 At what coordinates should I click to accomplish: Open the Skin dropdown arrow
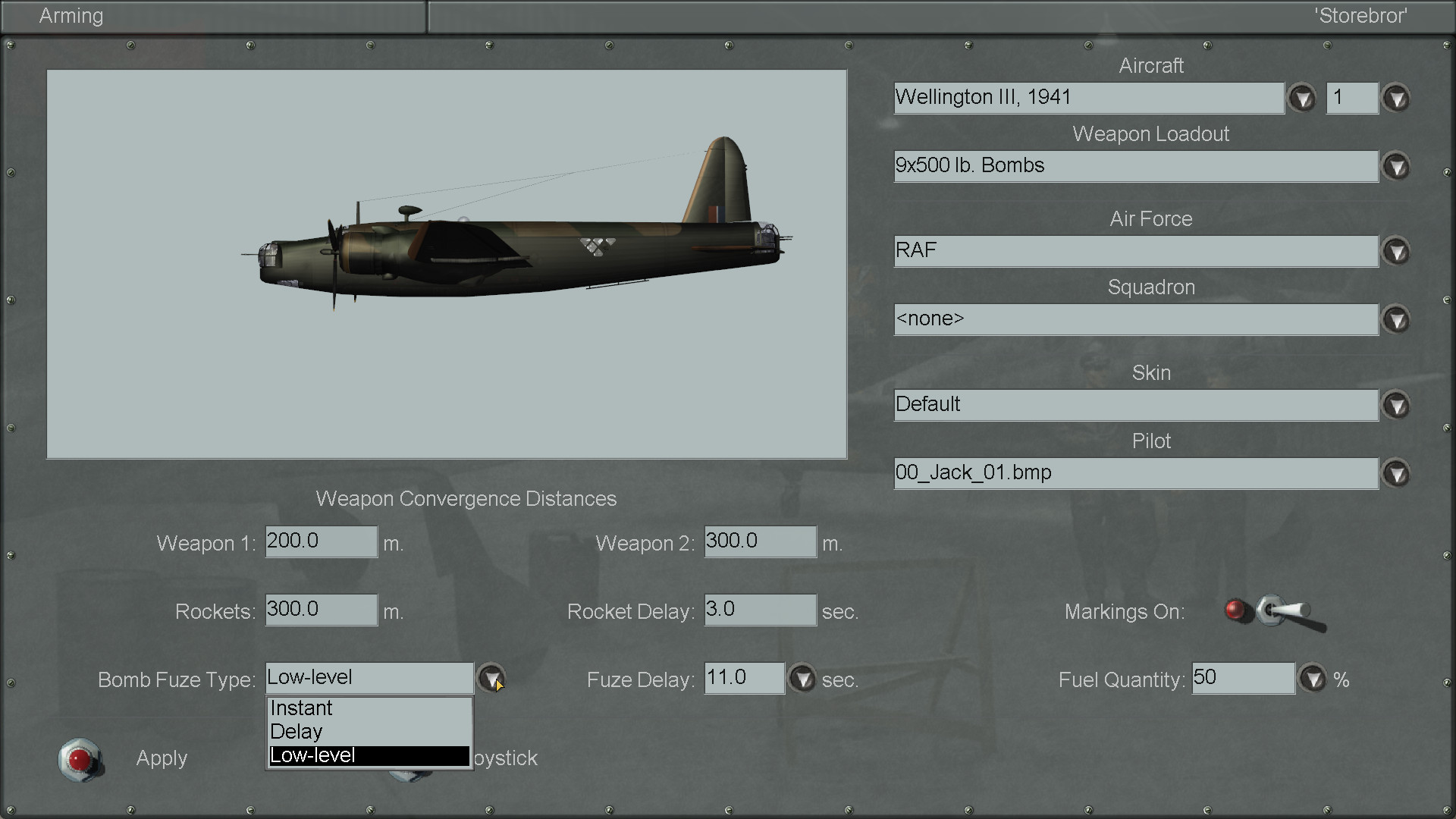click(1396, 406)
